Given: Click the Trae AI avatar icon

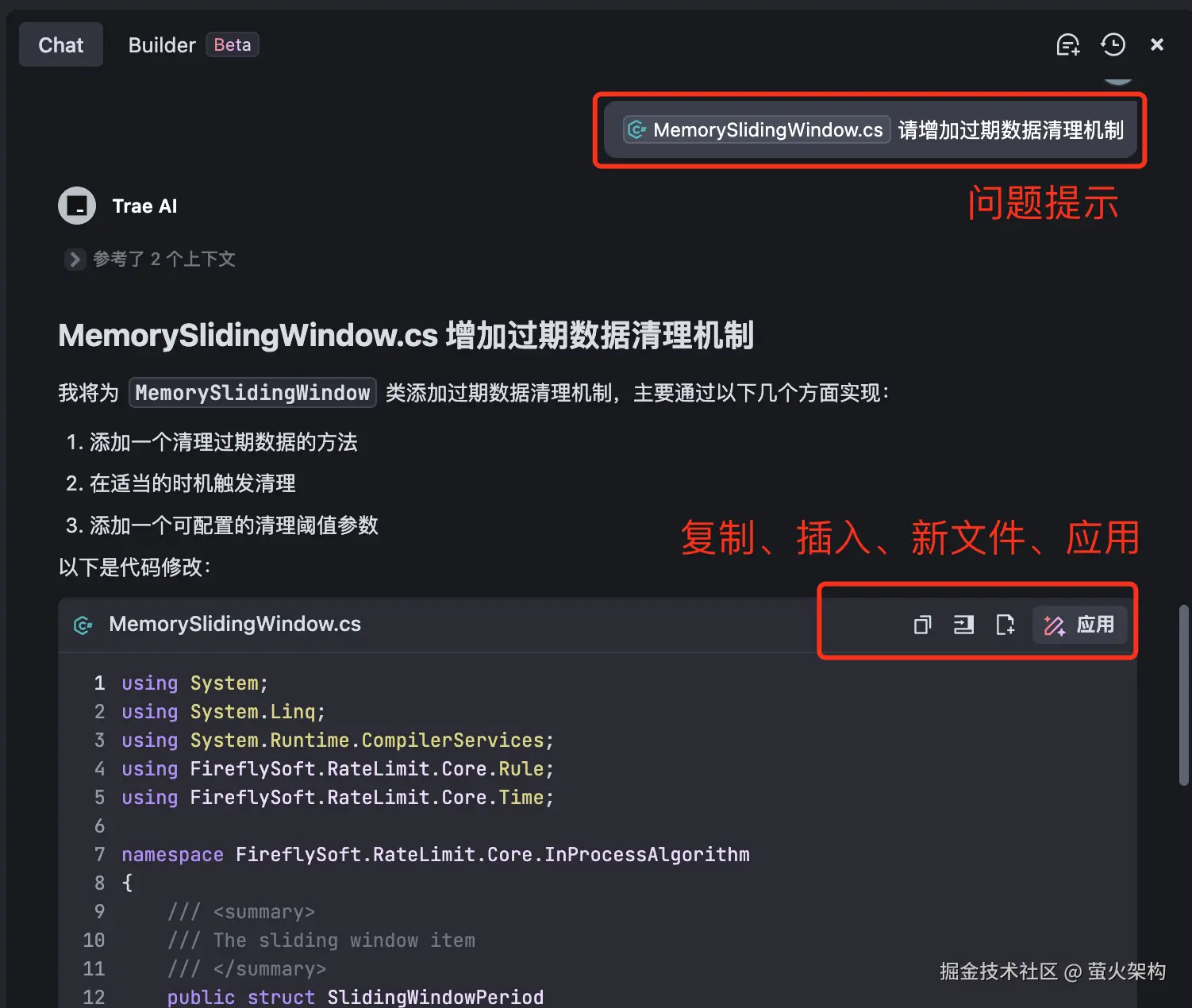Looking at the screenshot, I should [x=77, y=206].
